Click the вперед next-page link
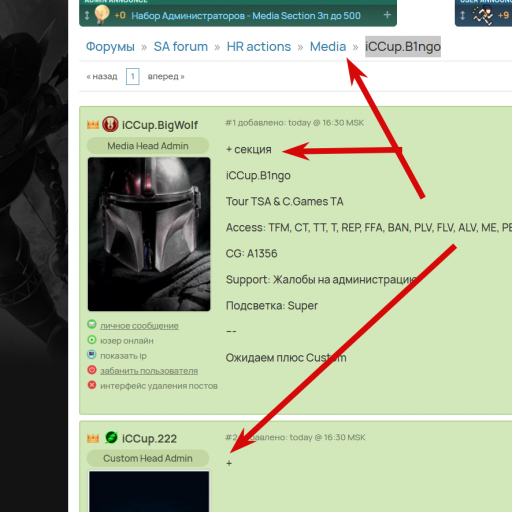Screen dimensions: 512x512 pos(166,76)
